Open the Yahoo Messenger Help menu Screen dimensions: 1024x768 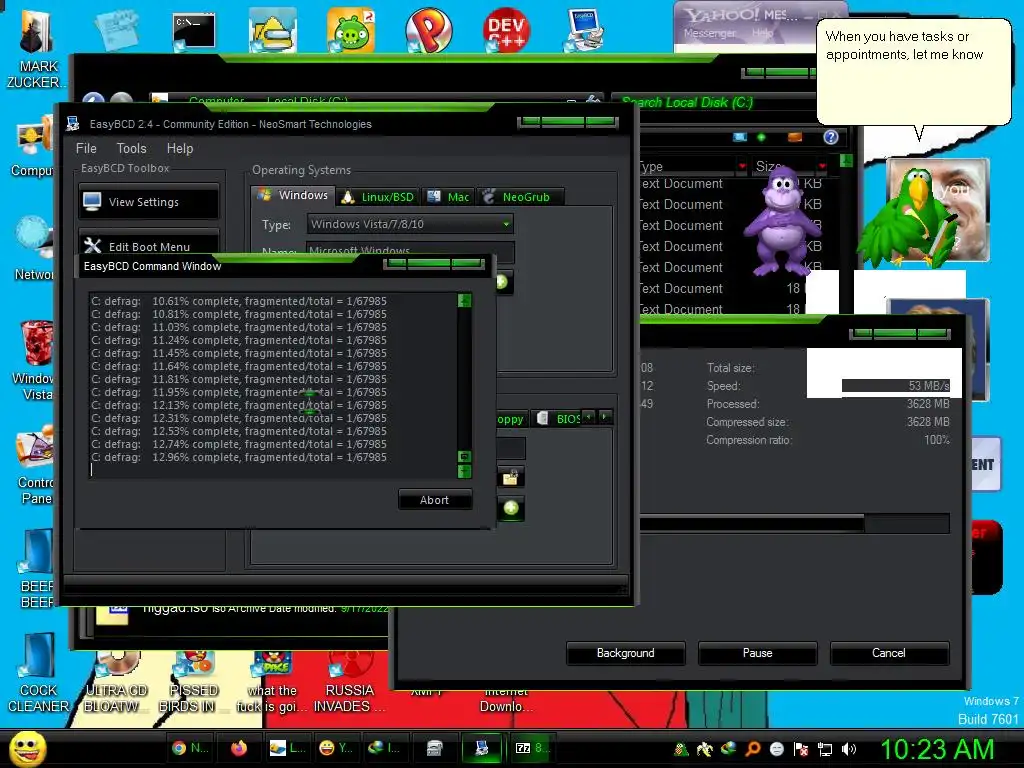(x=762, y=33)
